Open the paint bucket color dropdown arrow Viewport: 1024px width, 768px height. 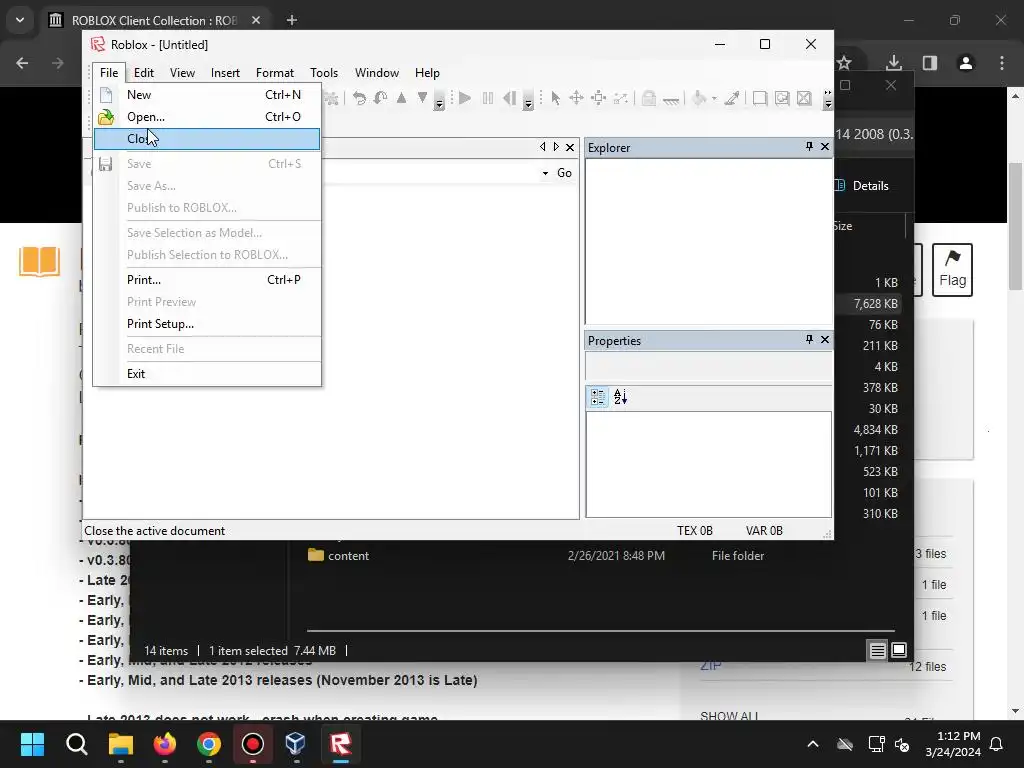click(714, 99)
